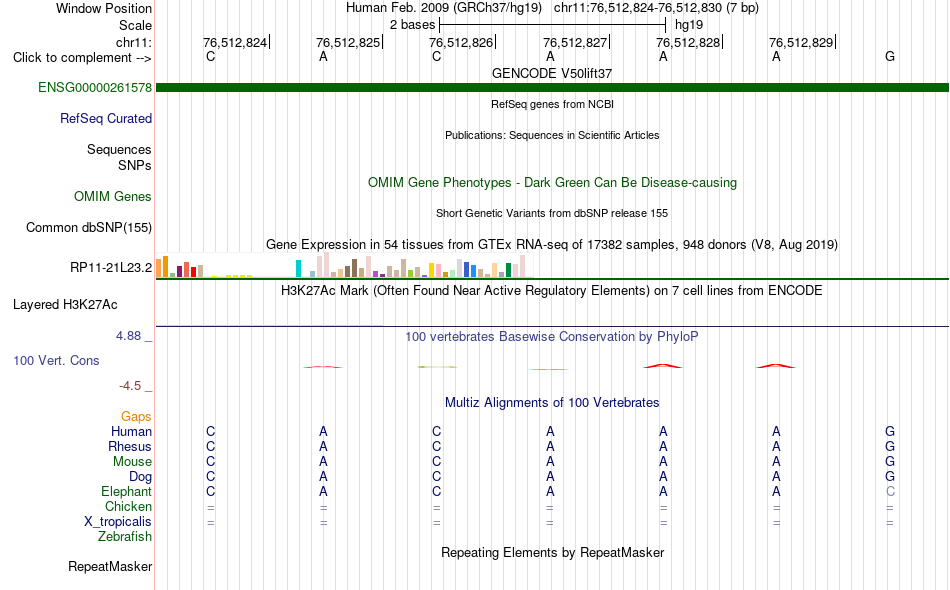Click the 'Click to complement -->' label

[x=82, y=58]
